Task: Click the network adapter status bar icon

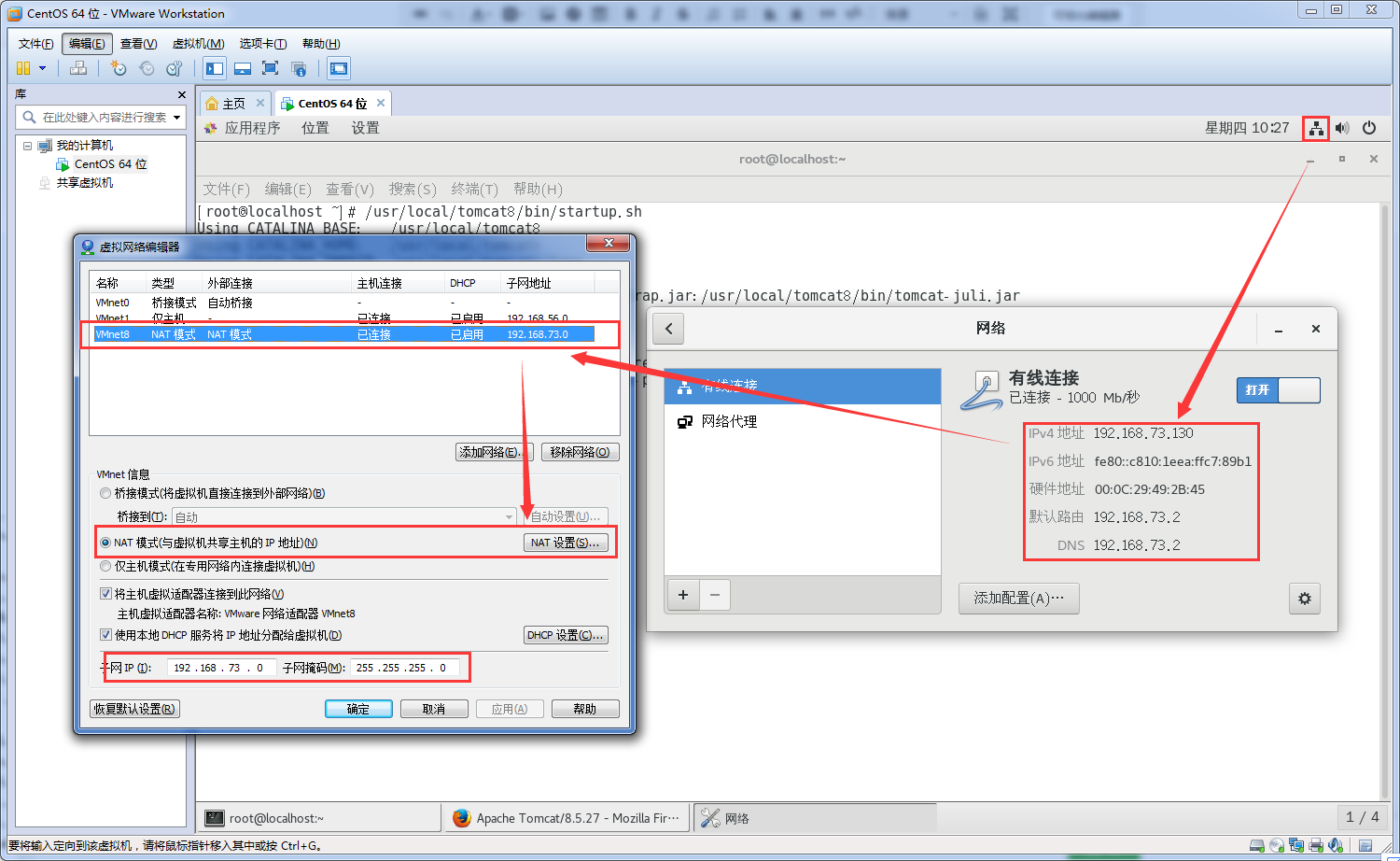Action: tap(1296, 845)
